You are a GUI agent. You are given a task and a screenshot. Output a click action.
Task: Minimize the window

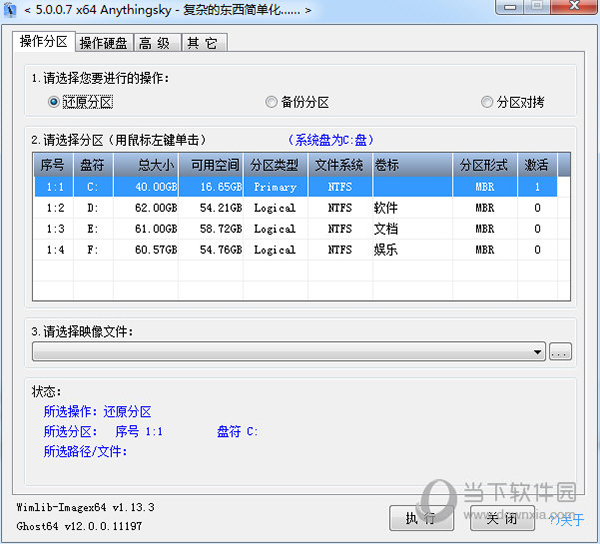tap(510, 7)
